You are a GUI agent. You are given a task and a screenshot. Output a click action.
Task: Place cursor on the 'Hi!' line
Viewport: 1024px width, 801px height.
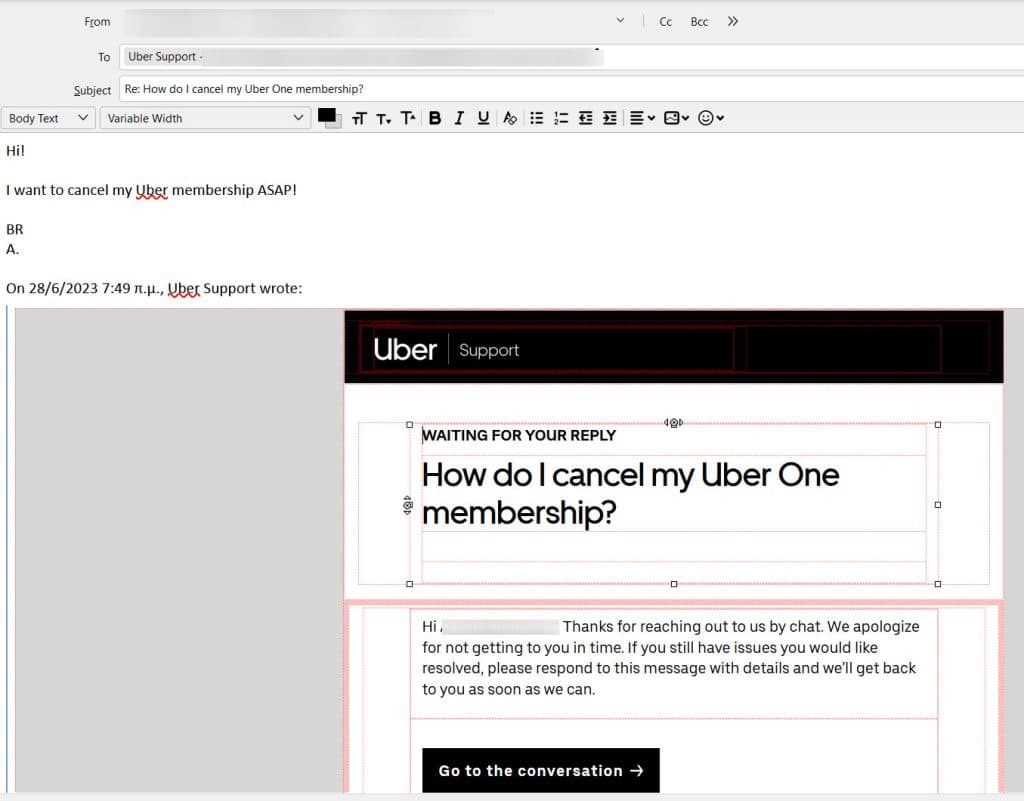click(x=16, y=151)
